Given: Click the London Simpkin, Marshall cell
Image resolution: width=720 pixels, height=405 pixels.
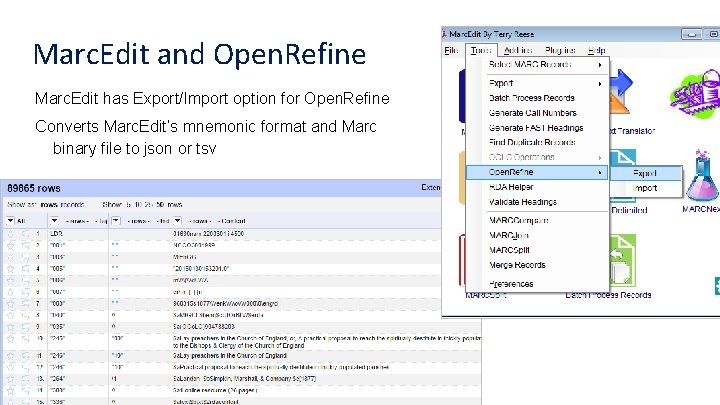Looking at the screenshot, I should click(x=244, y=379).
